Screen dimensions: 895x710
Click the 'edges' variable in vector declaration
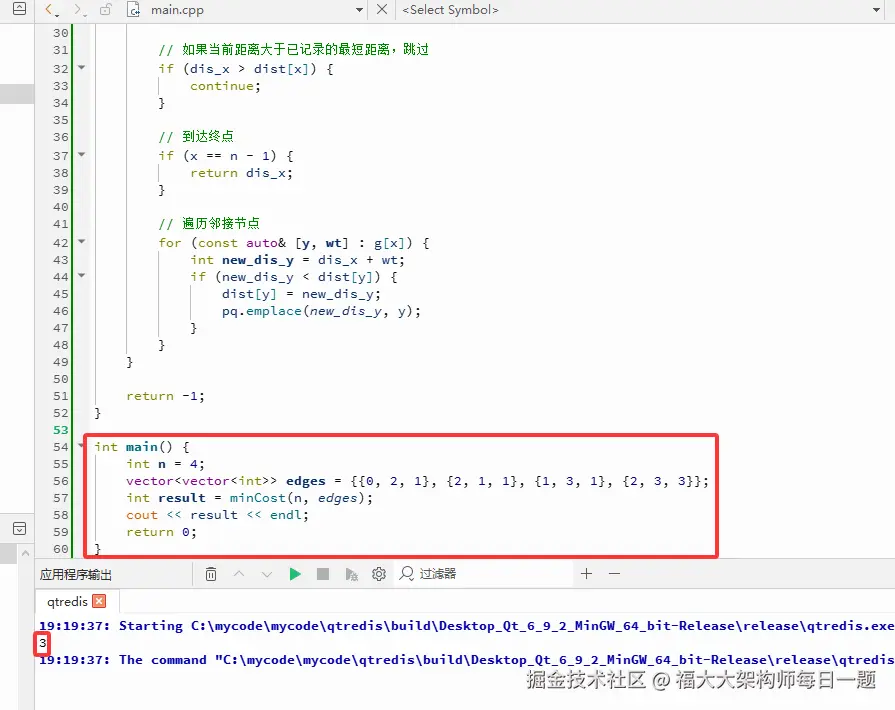(x=305, y=481)
